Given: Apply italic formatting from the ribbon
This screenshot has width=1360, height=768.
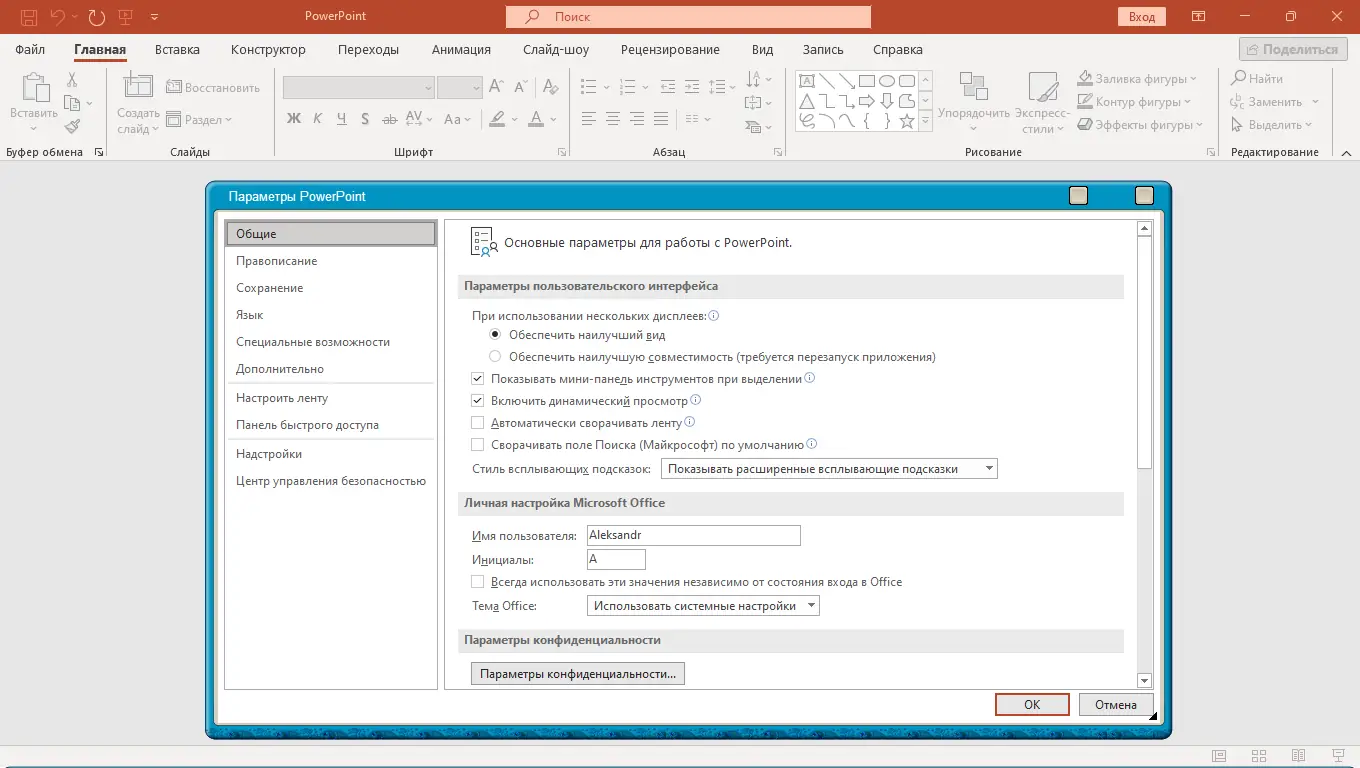Looking at the screenshot, I should tap(316, 119).
